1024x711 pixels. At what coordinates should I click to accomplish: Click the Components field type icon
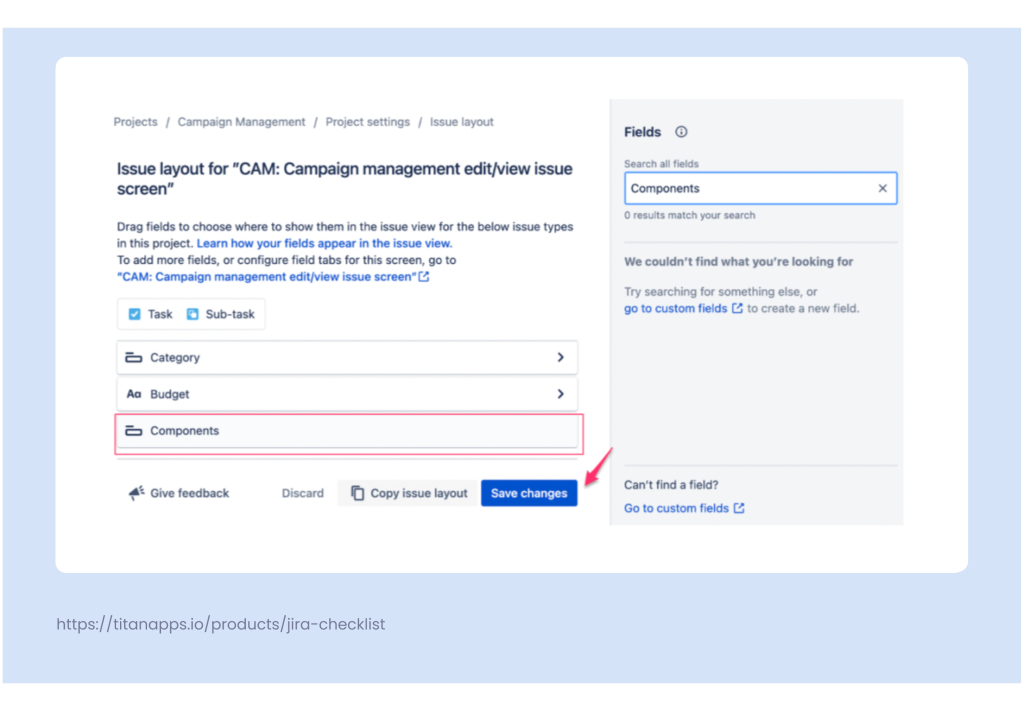(x=134, y=431)
